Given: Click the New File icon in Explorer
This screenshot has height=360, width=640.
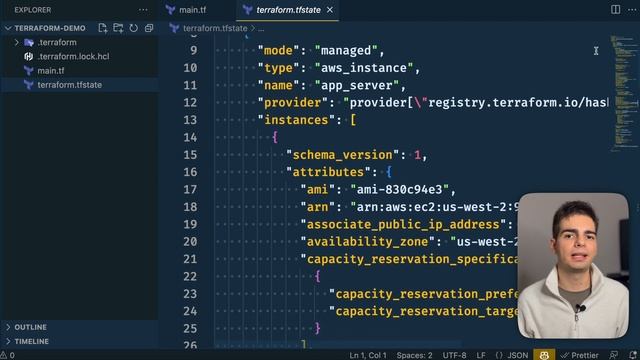Looking at the screenshot, I should (x=102, y=28).
